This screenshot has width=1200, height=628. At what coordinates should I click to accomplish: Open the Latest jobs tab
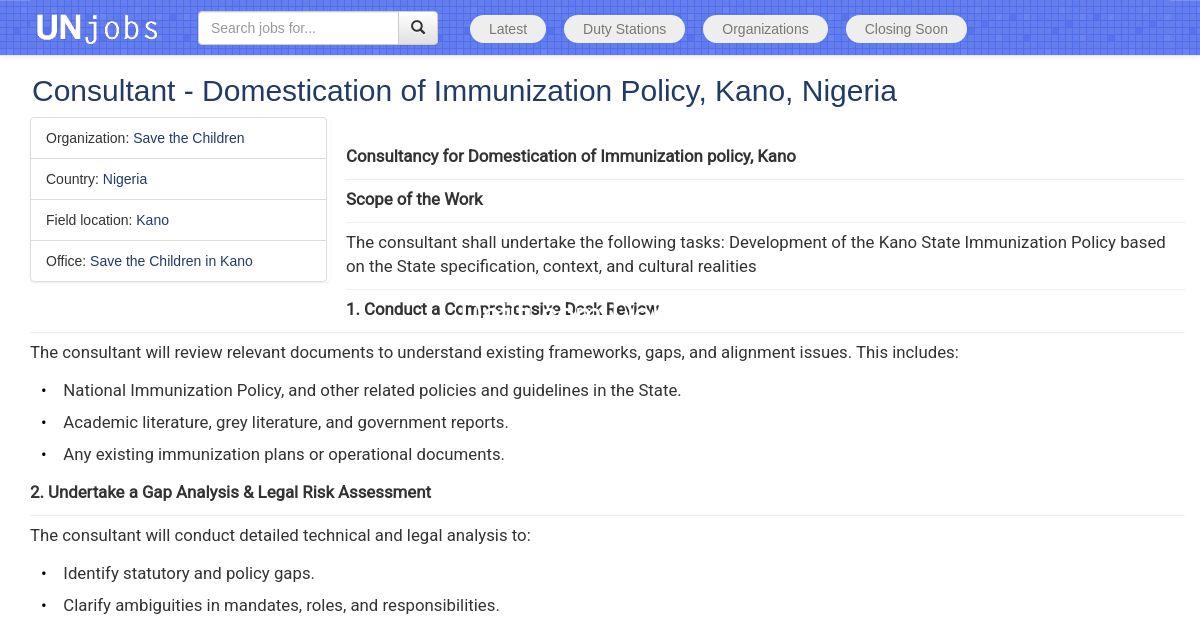tap(507, 29)
